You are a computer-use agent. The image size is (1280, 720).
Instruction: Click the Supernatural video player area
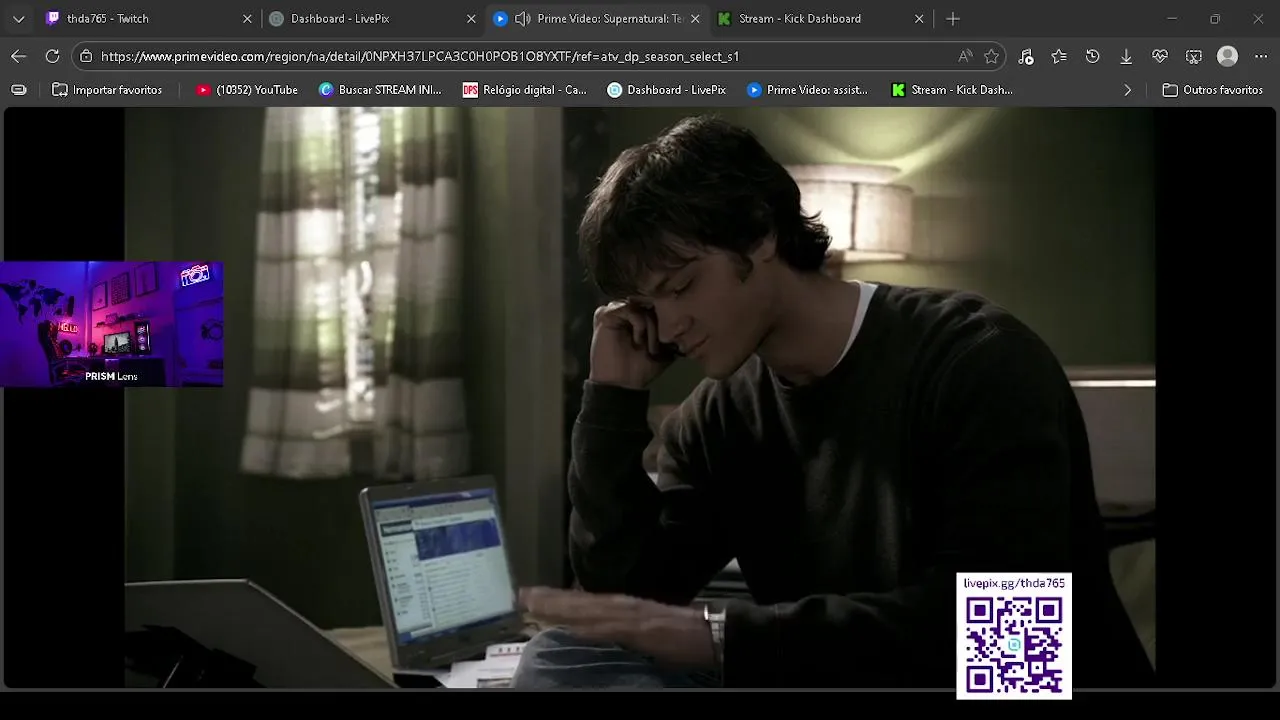[640, 398]
